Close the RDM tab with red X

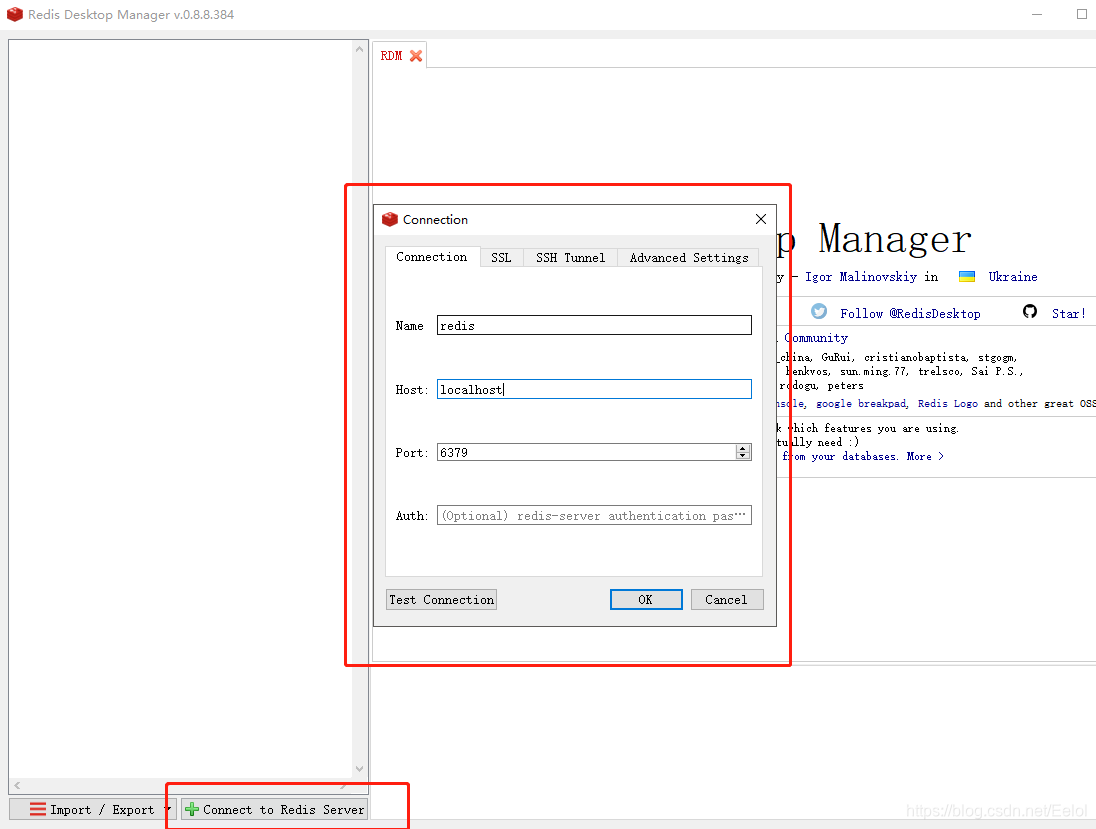click(416, 56)
